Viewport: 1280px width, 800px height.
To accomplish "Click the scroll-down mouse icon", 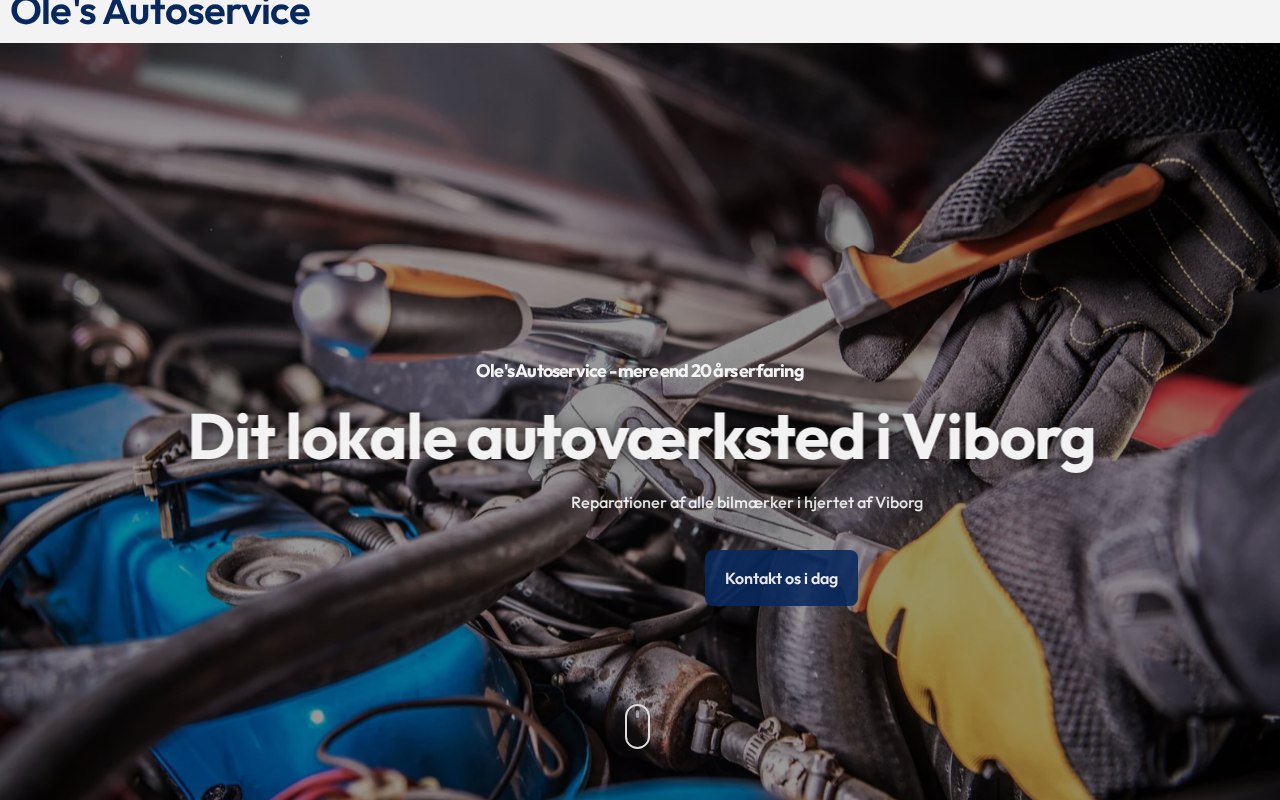I will pos(637,726).
